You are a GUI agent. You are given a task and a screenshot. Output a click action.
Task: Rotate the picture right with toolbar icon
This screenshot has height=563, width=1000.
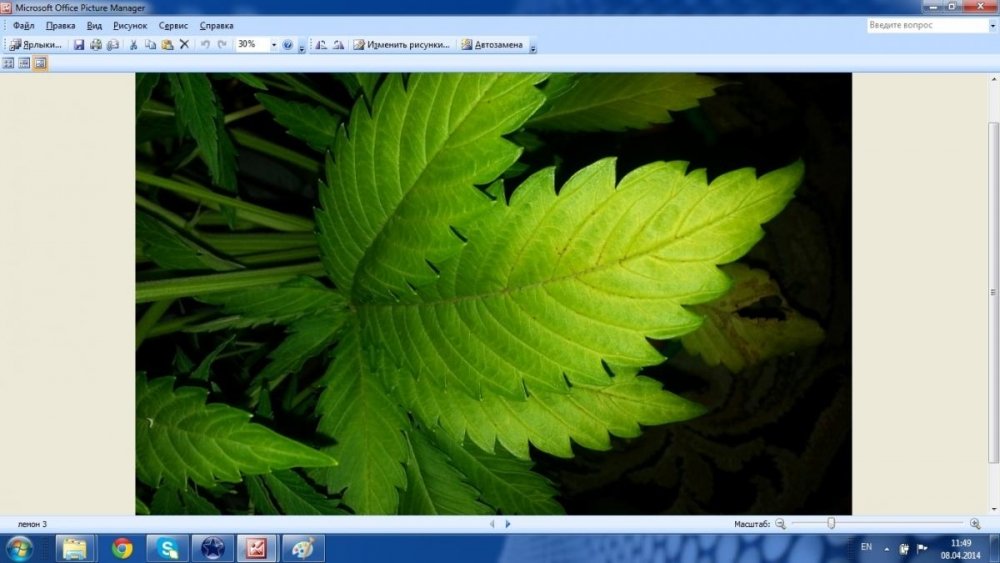coord(338,45)
